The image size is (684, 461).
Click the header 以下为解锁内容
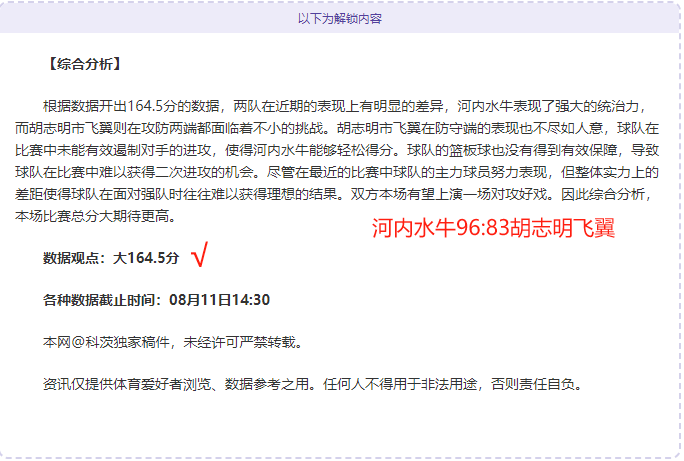coord(340,19)
